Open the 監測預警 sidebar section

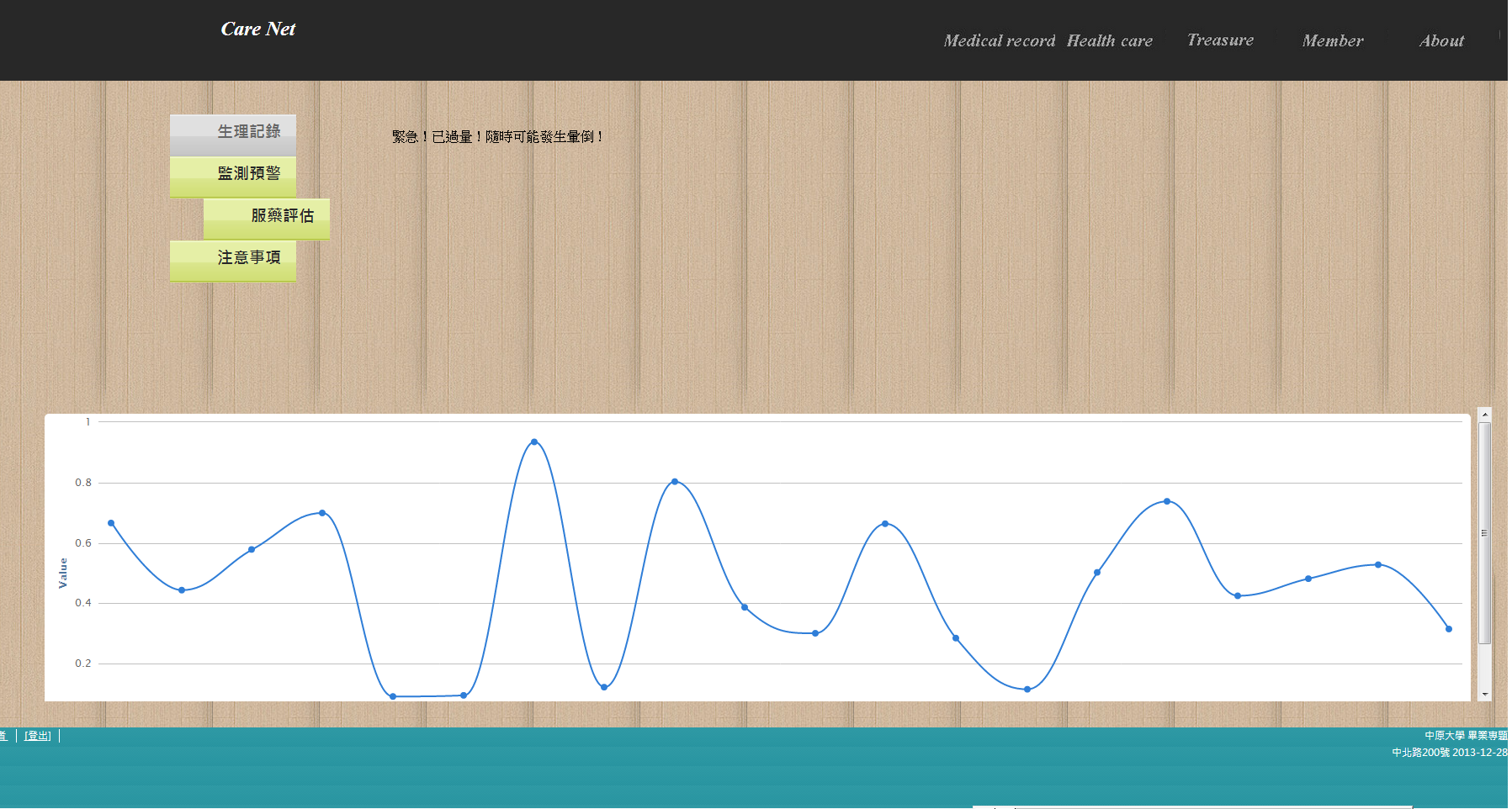pos(233,175)
